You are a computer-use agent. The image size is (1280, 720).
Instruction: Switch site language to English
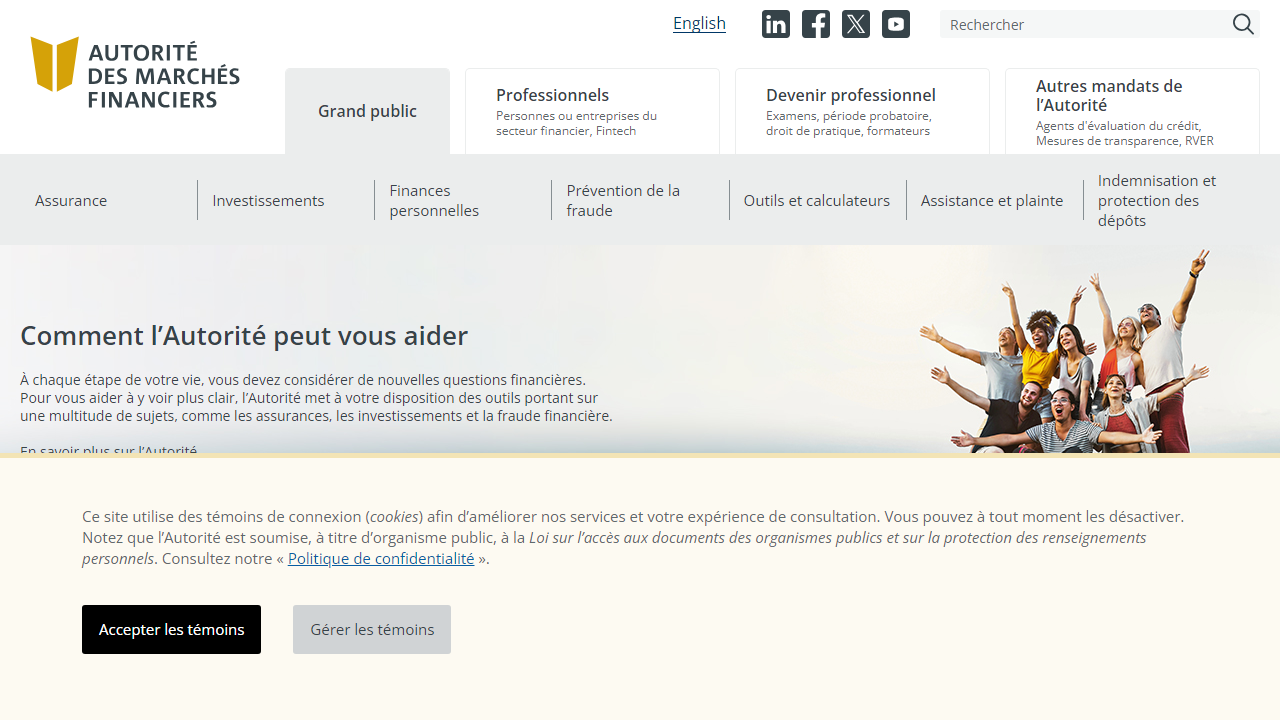tap(699, 23)
